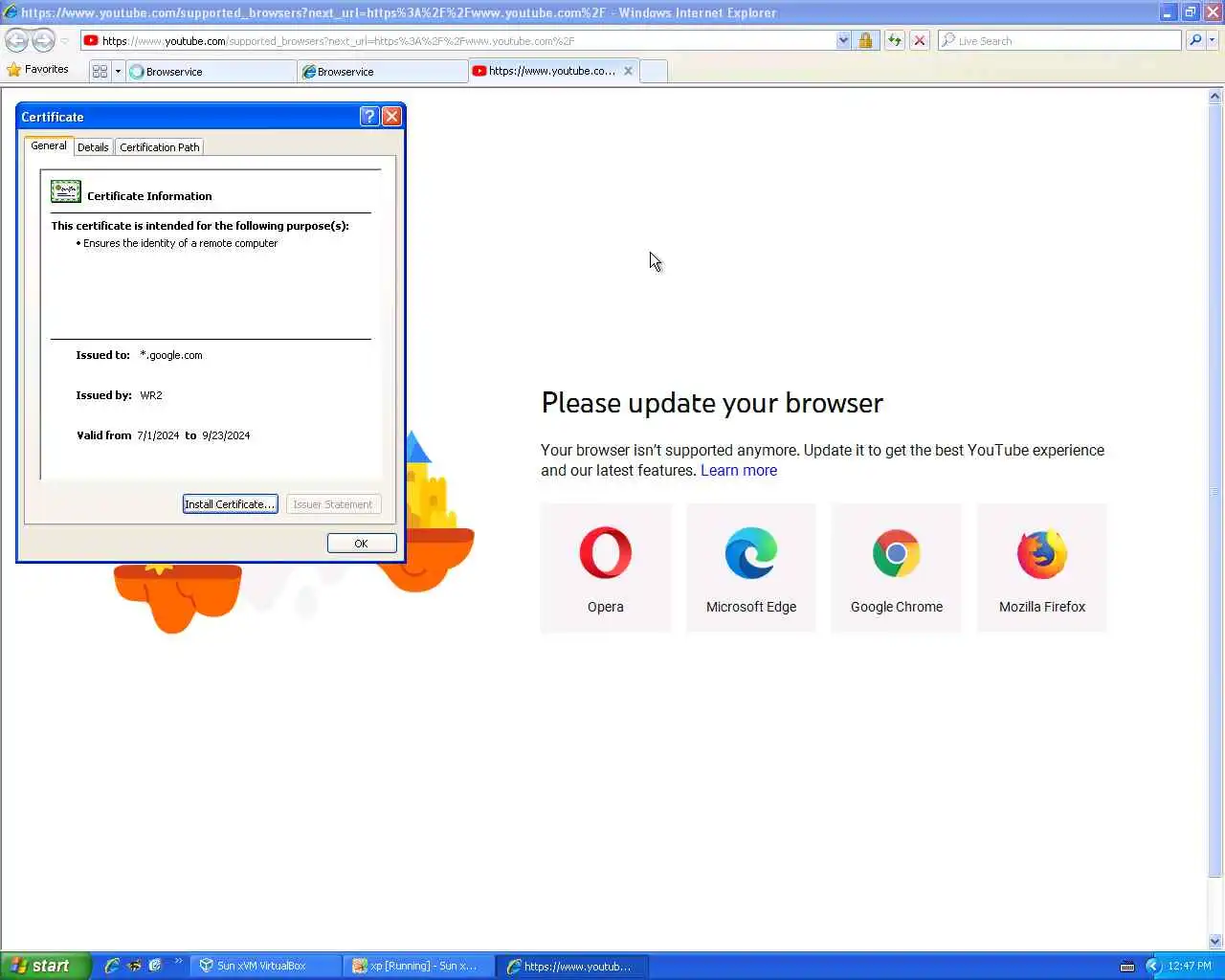Refresh the page with the green arrows button

894,40
